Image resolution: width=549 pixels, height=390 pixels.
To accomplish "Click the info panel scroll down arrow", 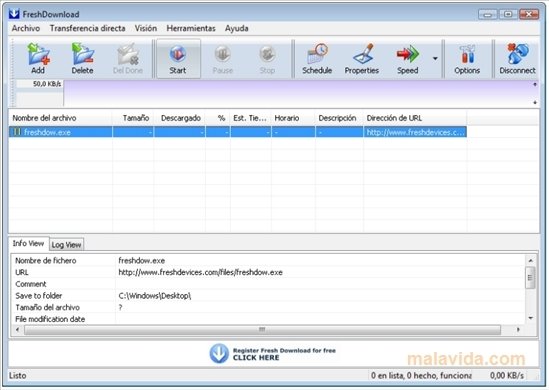I will [x=530, y=318].
